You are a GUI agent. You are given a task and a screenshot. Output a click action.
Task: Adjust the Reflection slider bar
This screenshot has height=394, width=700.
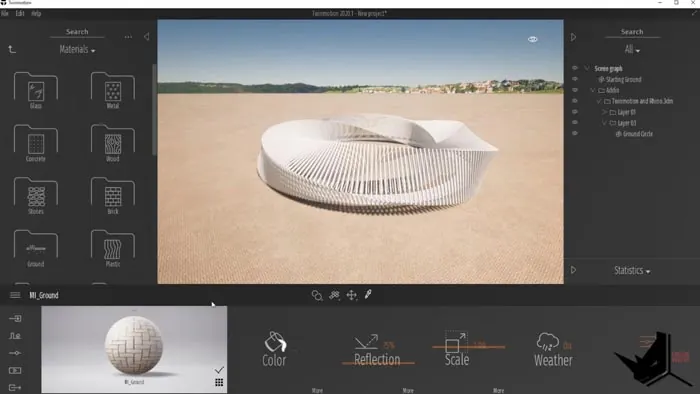(x=378, y=363)
